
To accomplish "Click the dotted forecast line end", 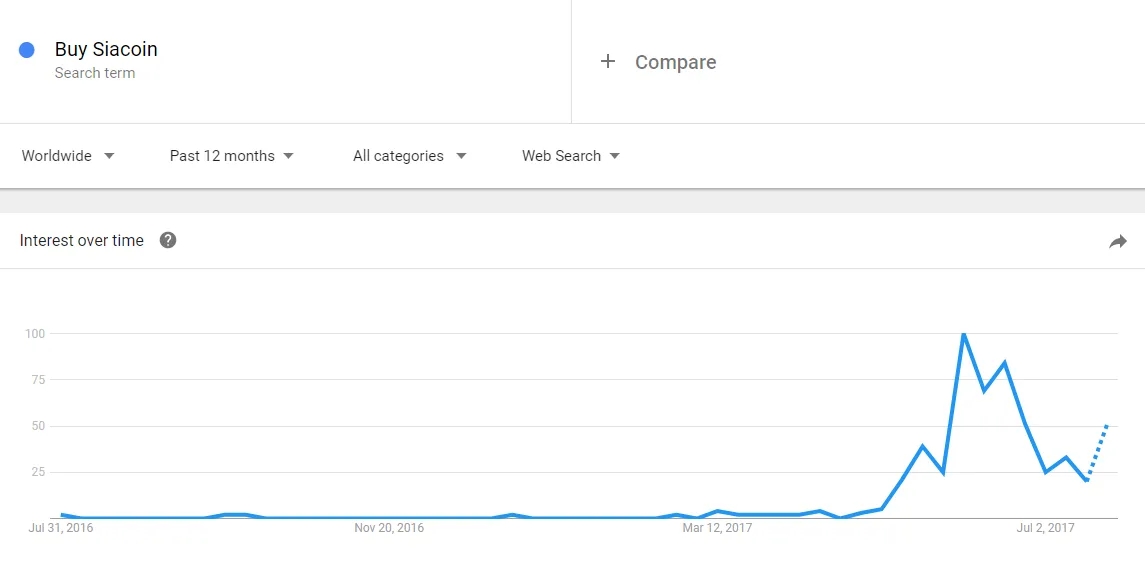I will click(1107, 425).
